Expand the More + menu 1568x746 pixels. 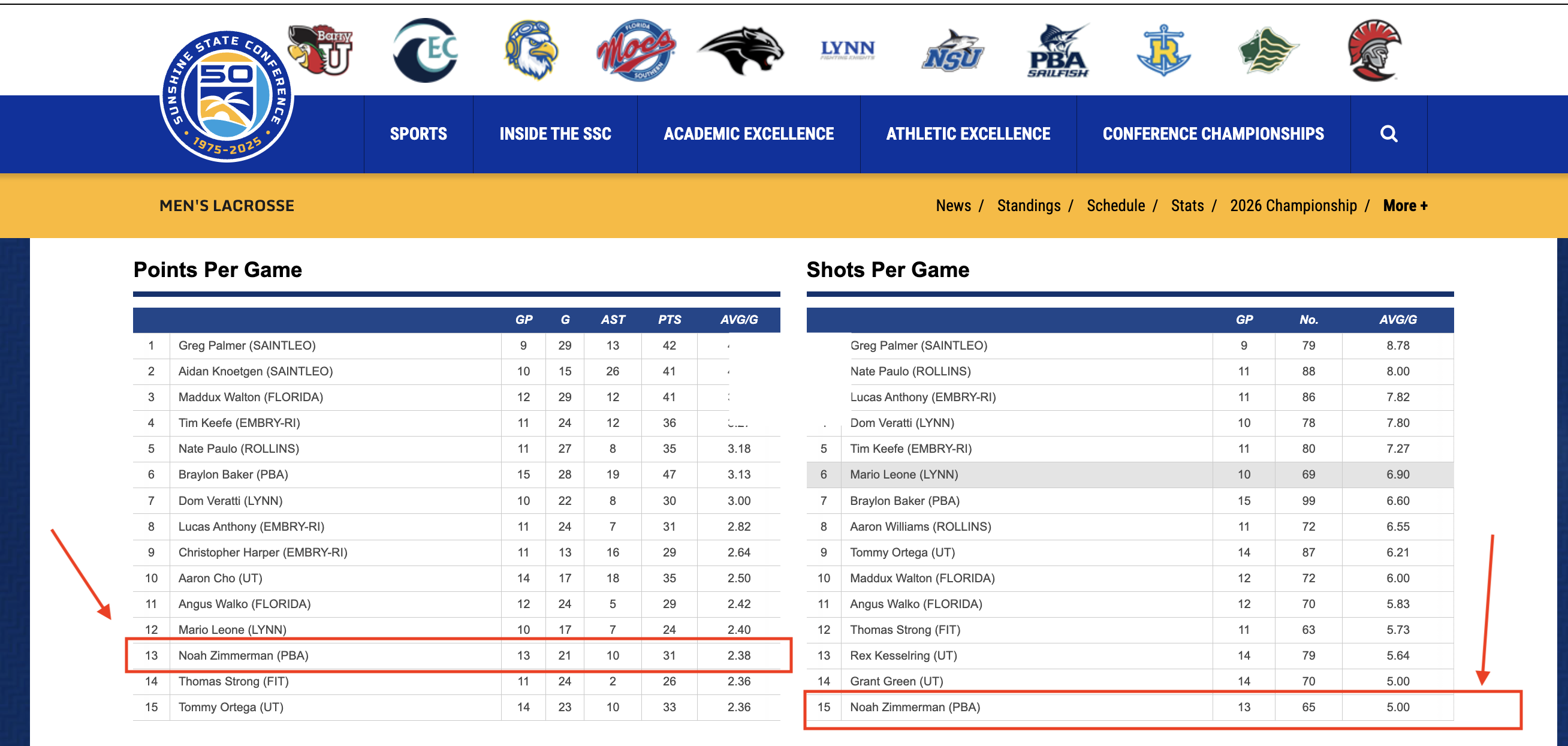1405,206
